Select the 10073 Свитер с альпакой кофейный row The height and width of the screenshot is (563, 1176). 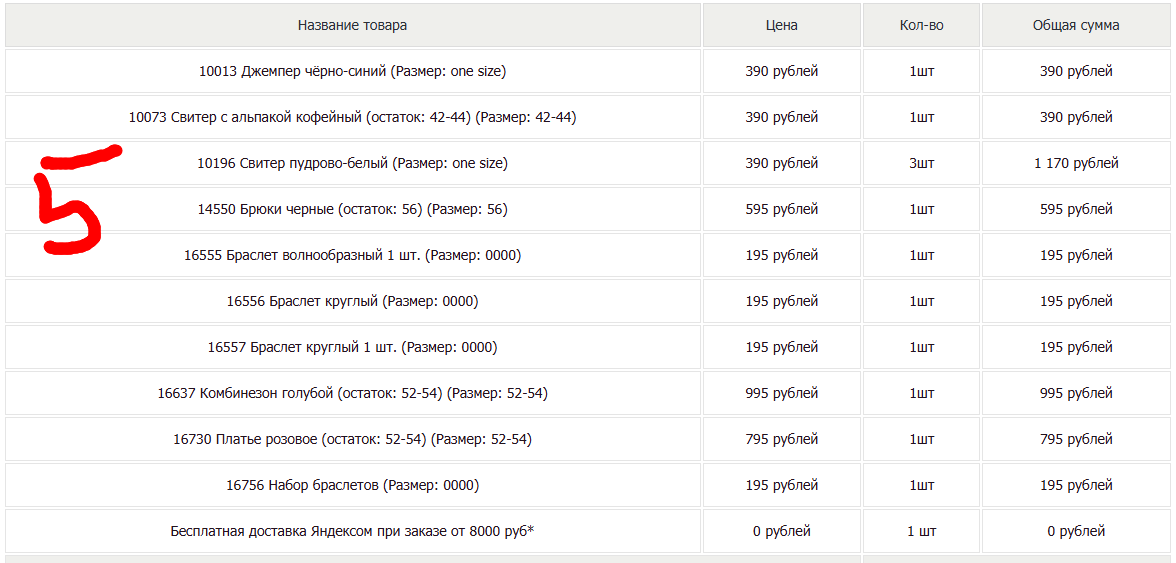pos(352,117)
